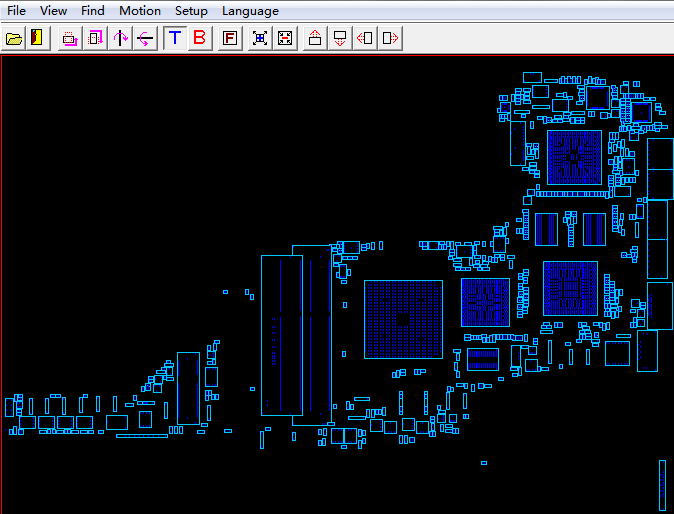Image resolution: width=674 pixels, height=514 pixels.
Task: Open the Motion menu
Action: [140, 11]
